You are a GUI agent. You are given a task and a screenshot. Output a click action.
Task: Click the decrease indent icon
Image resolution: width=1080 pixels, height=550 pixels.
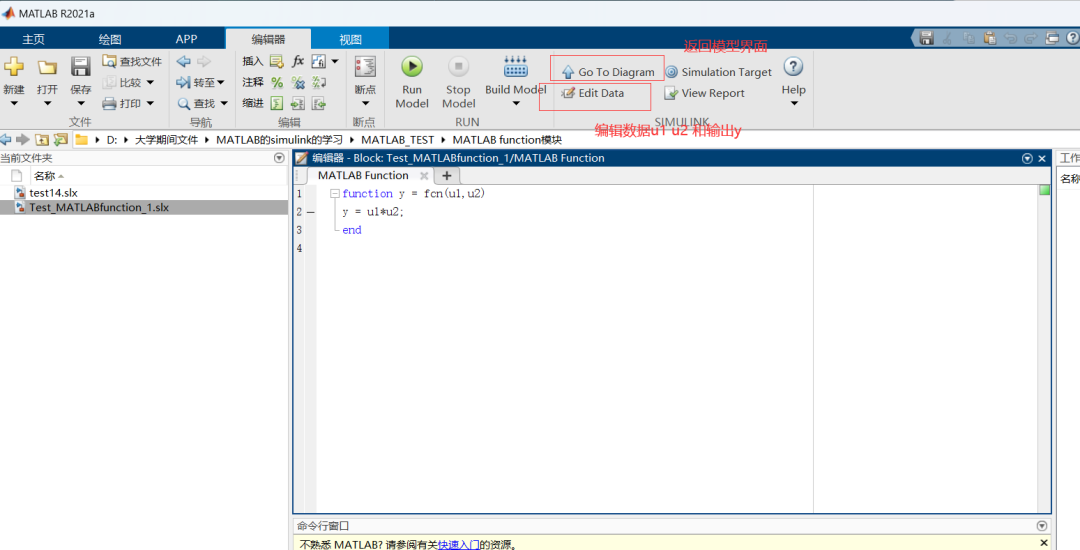[318, 104]
